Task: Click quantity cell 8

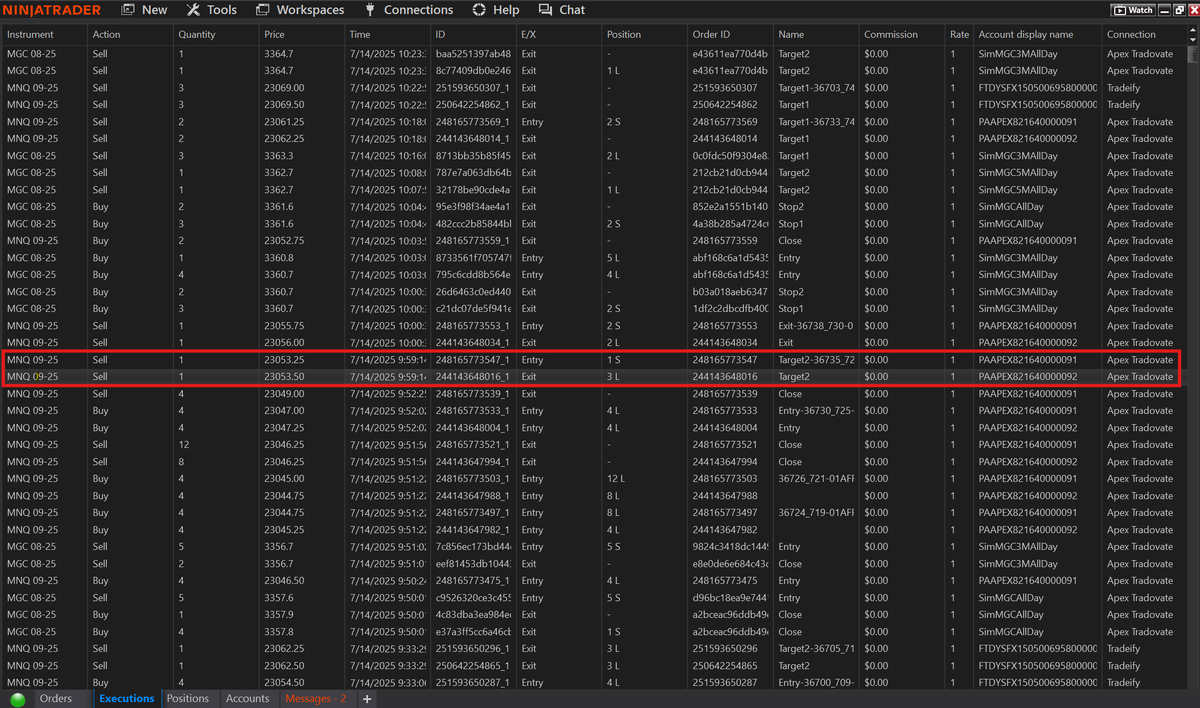Action: 216,462
